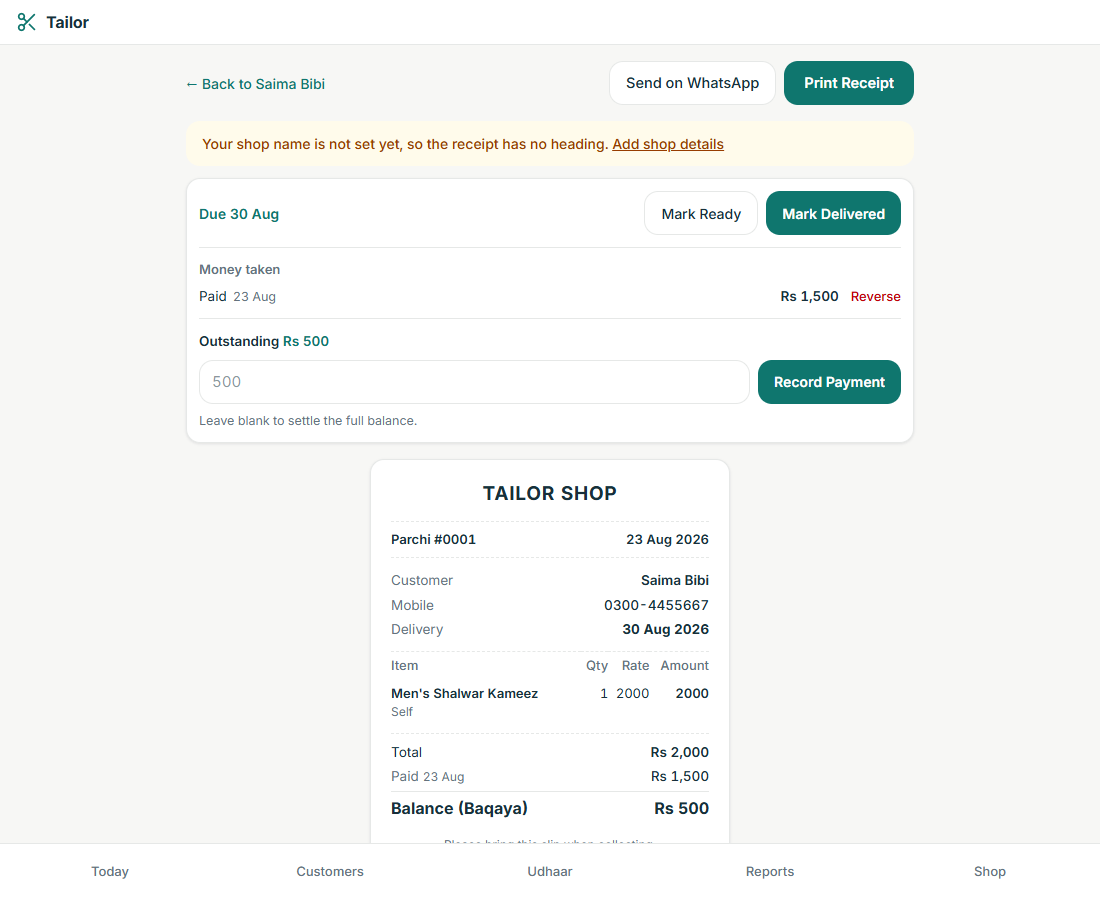Viewport: 1100px width, 900px height.
Task: Mark the order as Ready
Action: pos(701,213)
